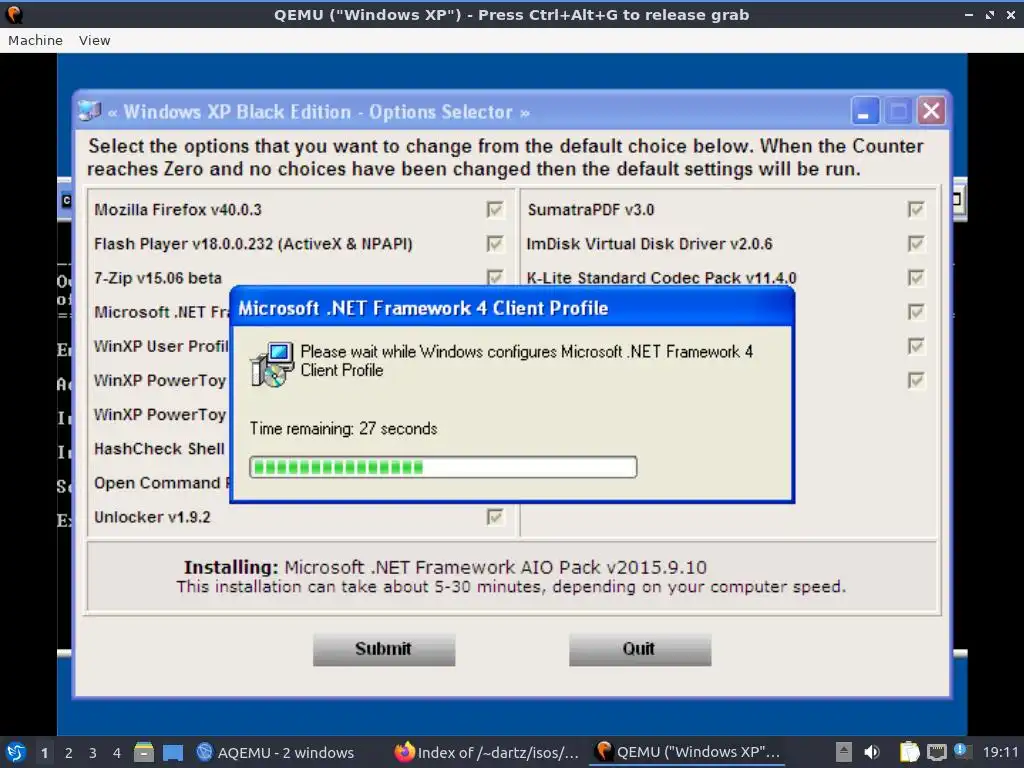Image resolution: width=1024 pixels, height=768 pixels.
Task: Click the show desktop taskbar icon
Action: tap(173, 753)
